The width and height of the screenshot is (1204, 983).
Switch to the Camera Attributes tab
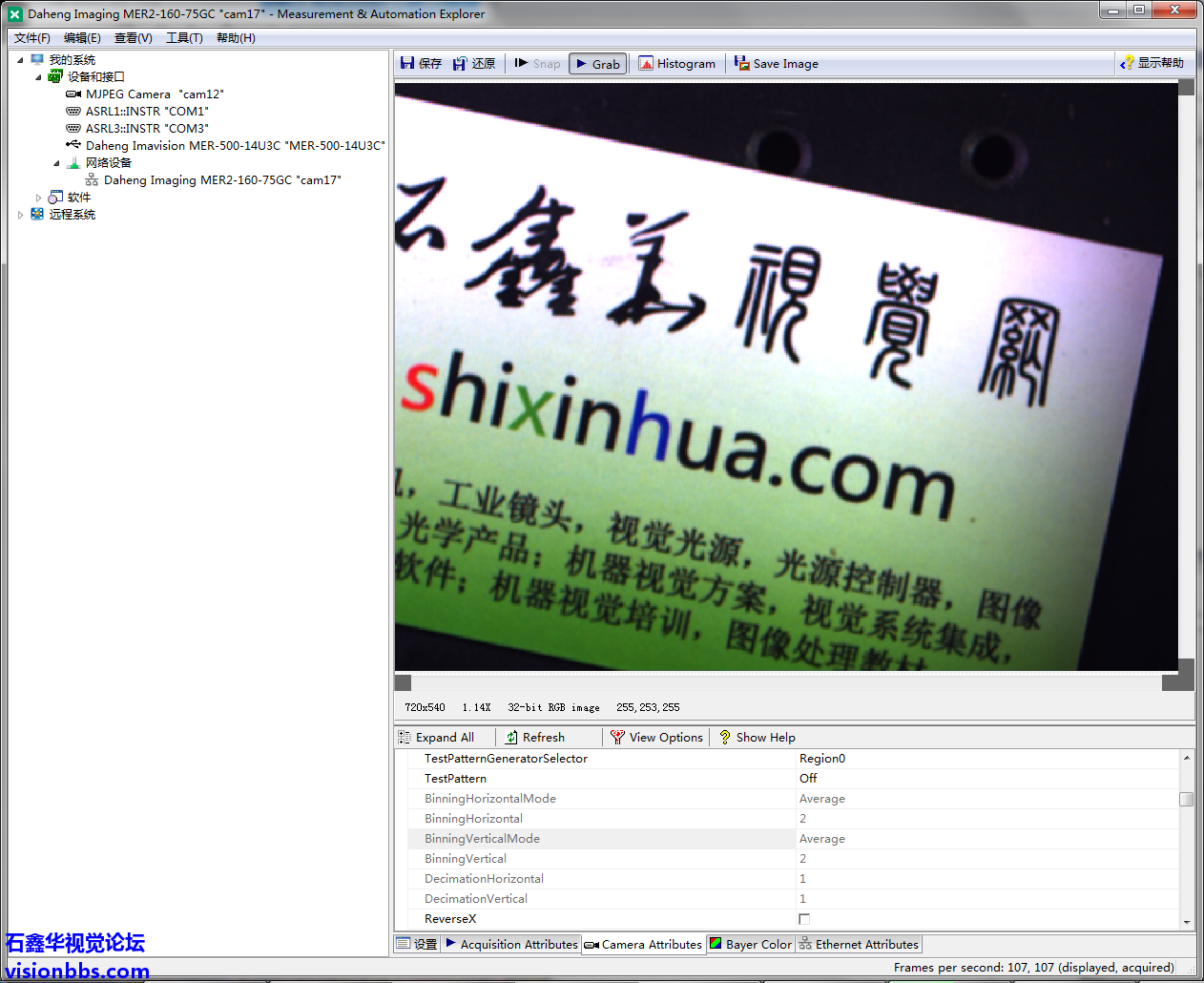pos(643,945)
